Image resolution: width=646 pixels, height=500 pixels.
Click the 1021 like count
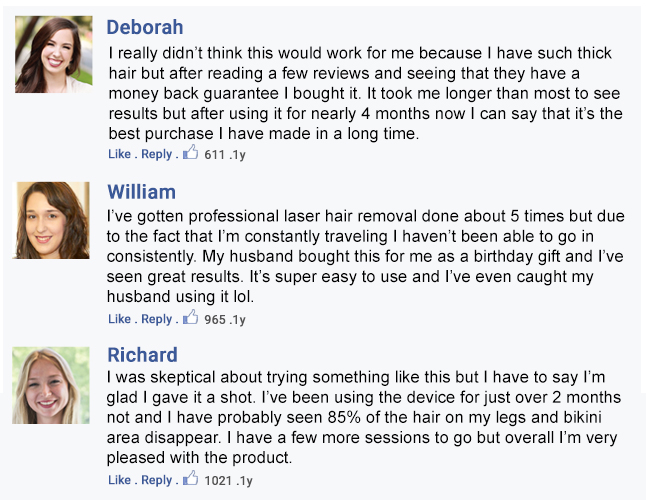(x=218, y=481)
